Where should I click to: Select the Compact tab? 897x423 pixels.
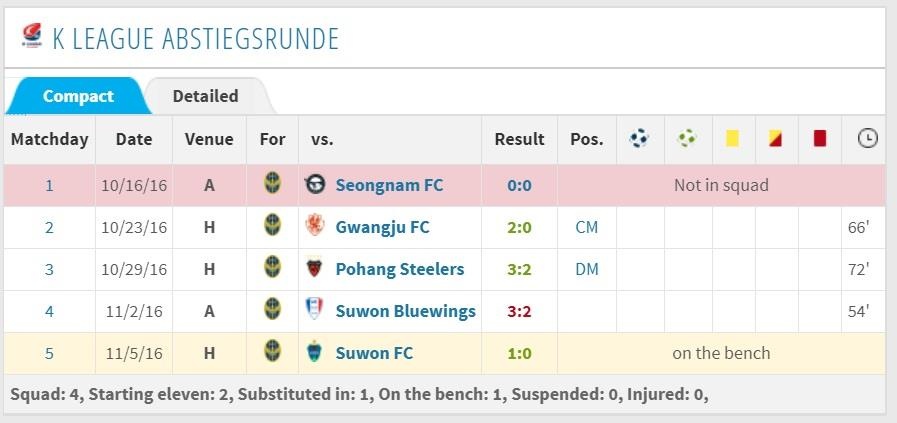click(78, 96)
